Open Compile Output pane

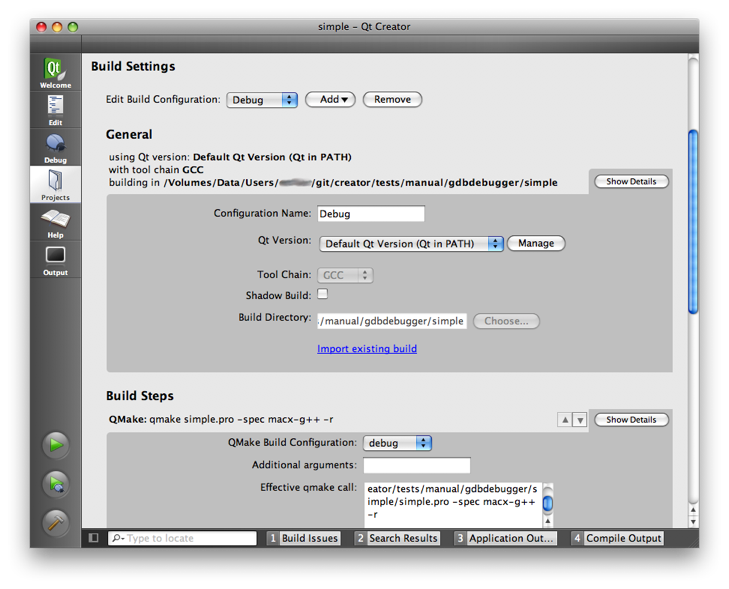point(617,538)
